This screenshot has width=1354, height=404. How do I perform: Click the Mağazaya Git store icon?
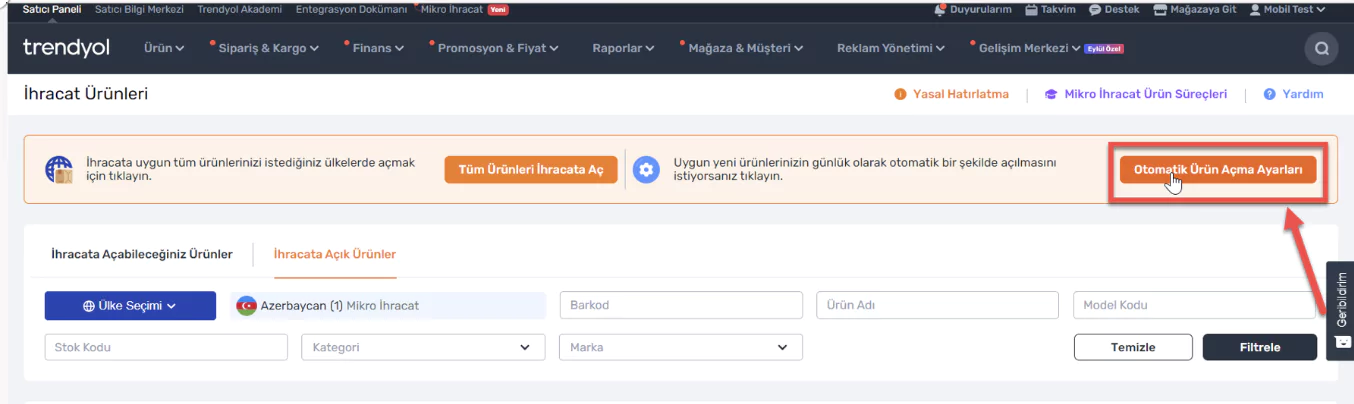[x=1160, y=9]
